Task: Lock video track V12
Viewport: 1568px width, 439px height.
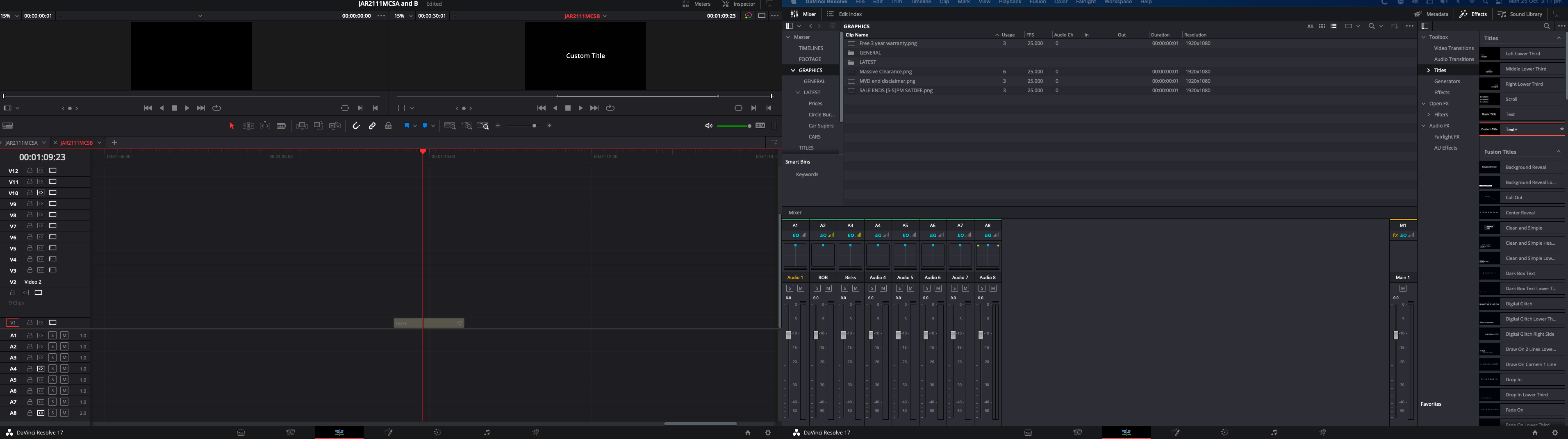Action: (30, 171)
